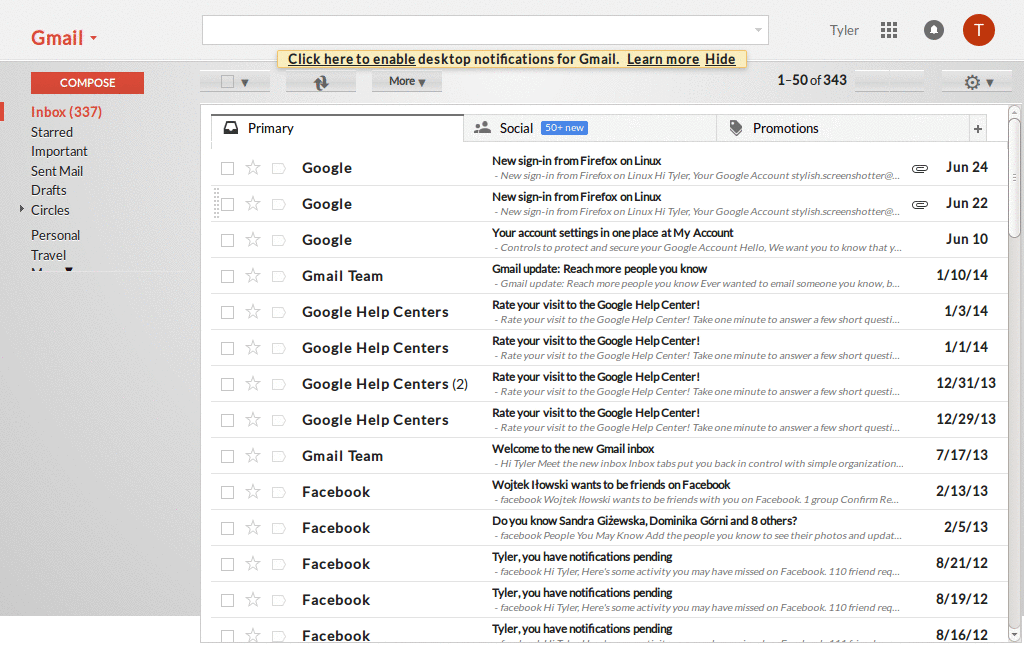Screen dimensions: 1024x645
Task: Open the select dropdown arrow beside checkbox
Action: coord(245,83)
